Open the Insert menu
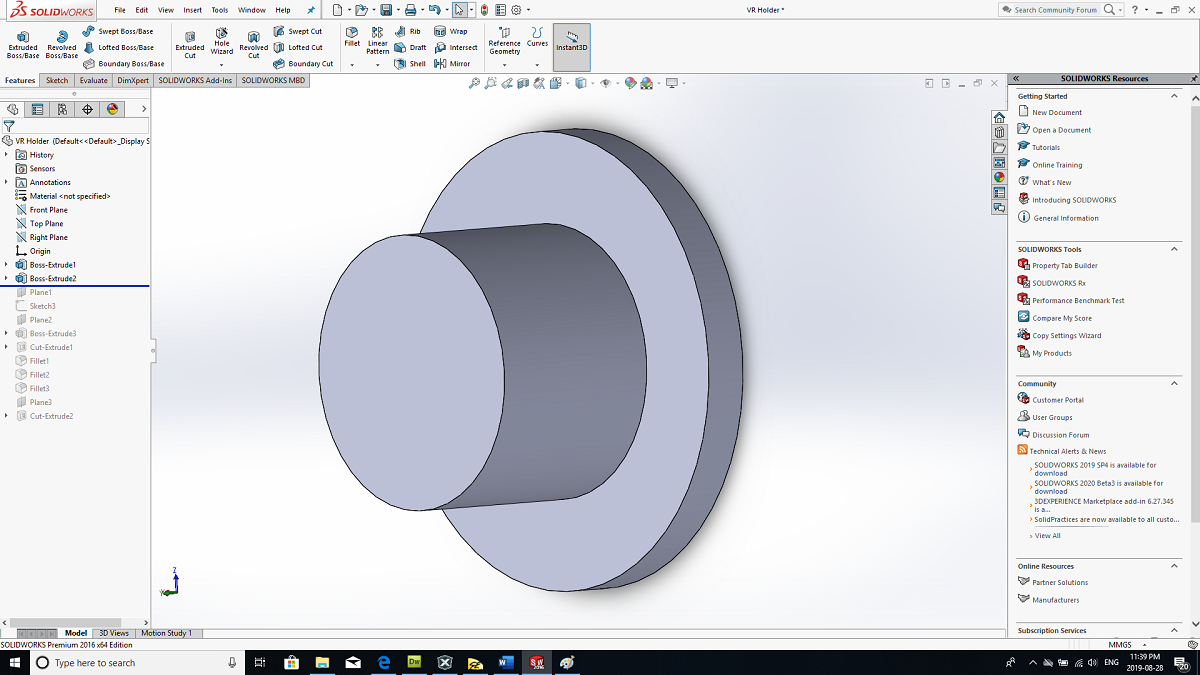 coord(192,10)
